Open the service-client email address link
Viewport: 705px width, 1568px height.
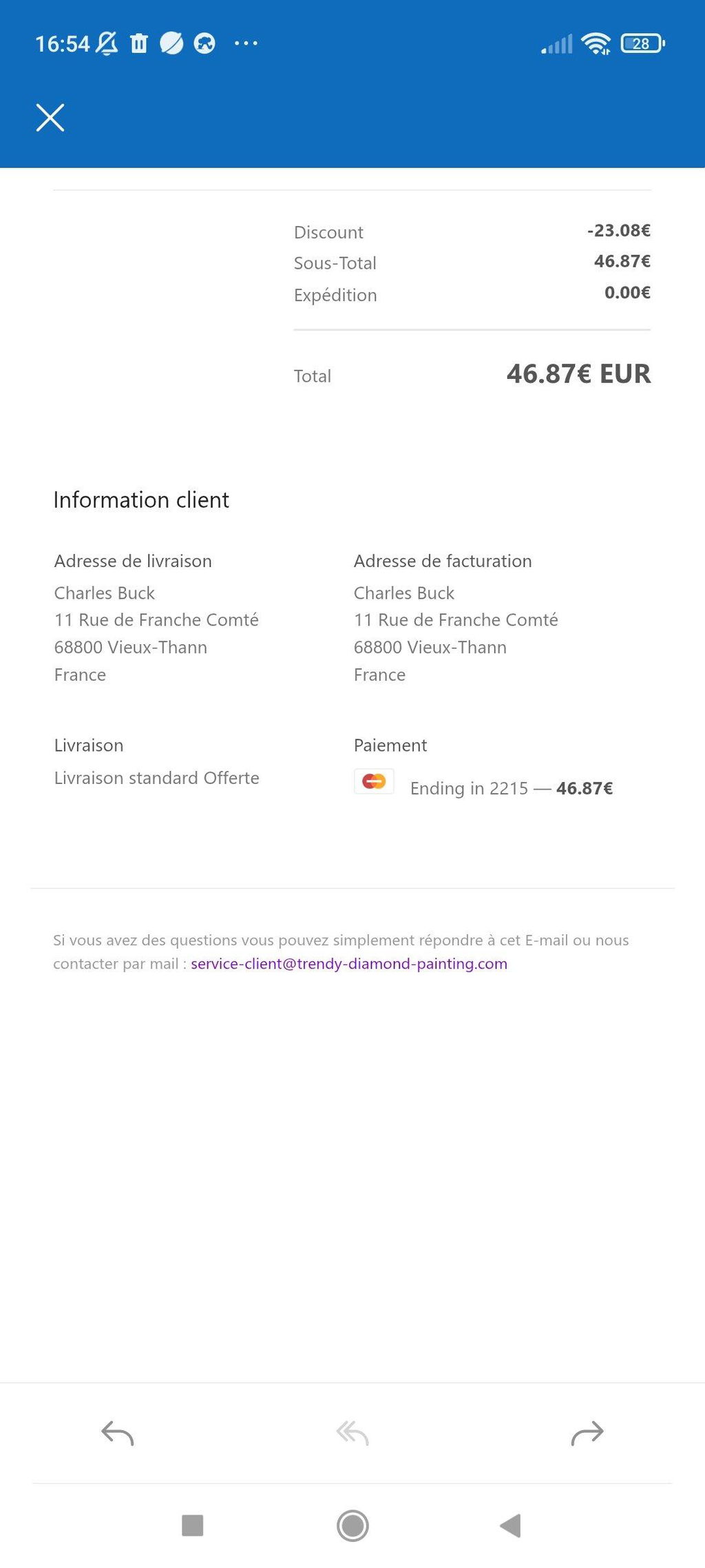349,963
